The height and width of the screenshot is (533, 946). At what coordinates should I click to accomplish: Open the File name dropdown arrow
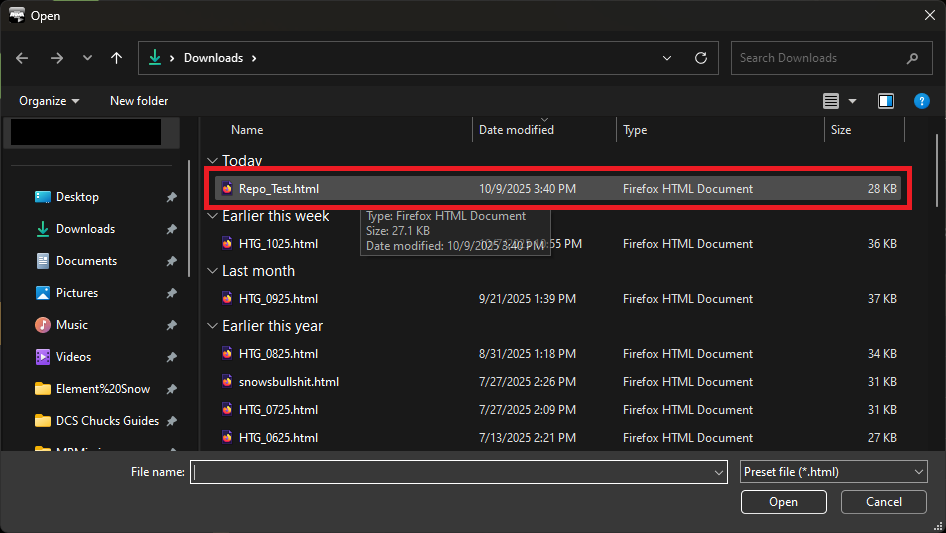[719, 472]
